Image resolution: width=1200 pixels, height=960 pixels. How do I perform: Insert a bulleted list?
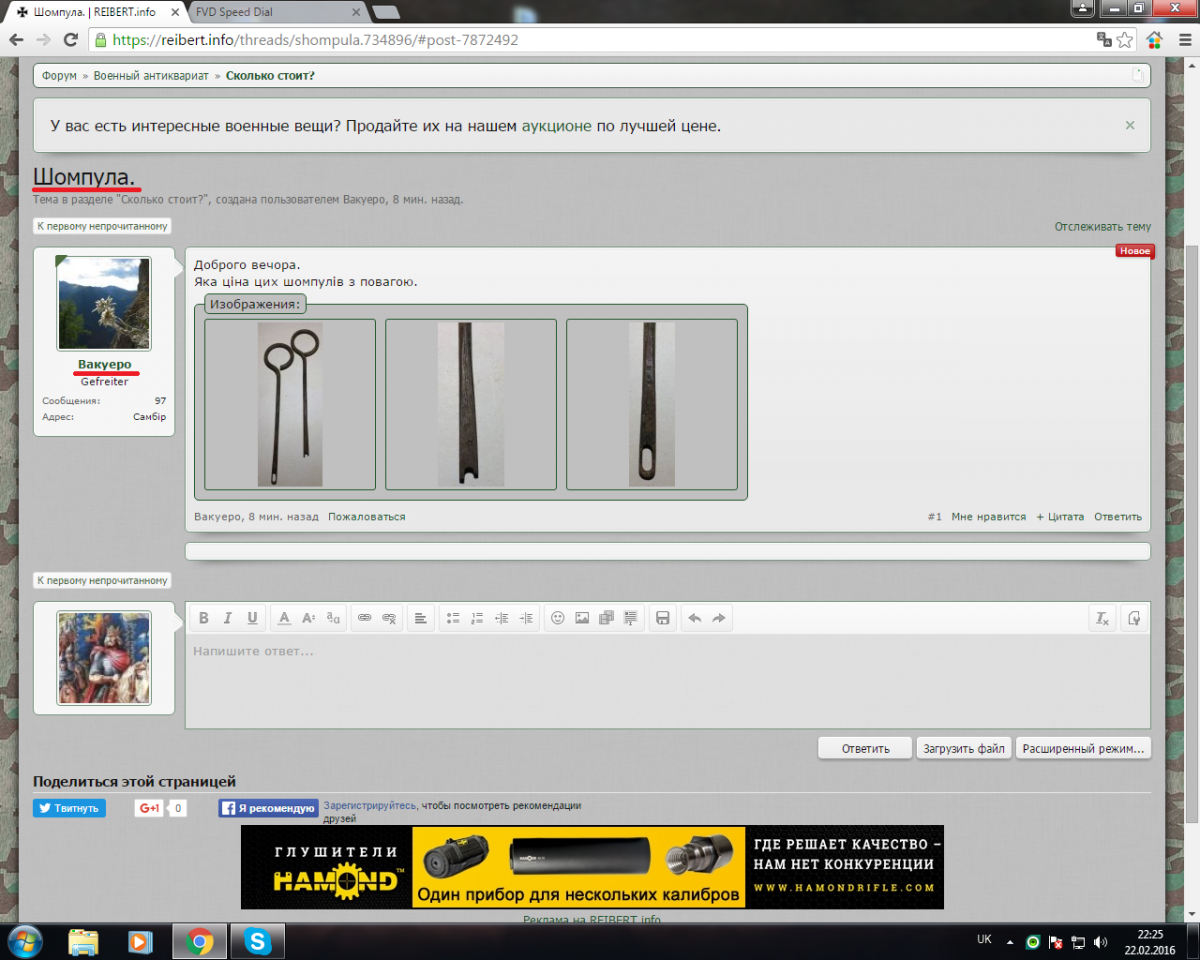click(x=453, y=618)
